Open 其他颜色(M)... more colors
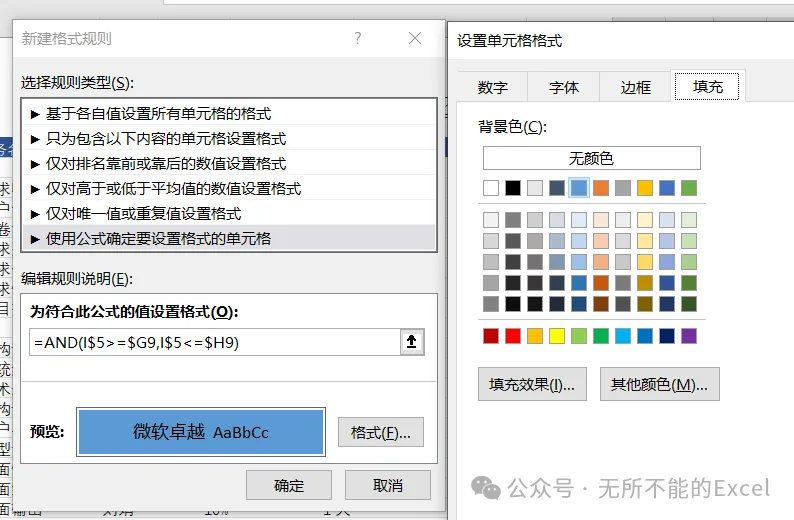 (659, 384)
